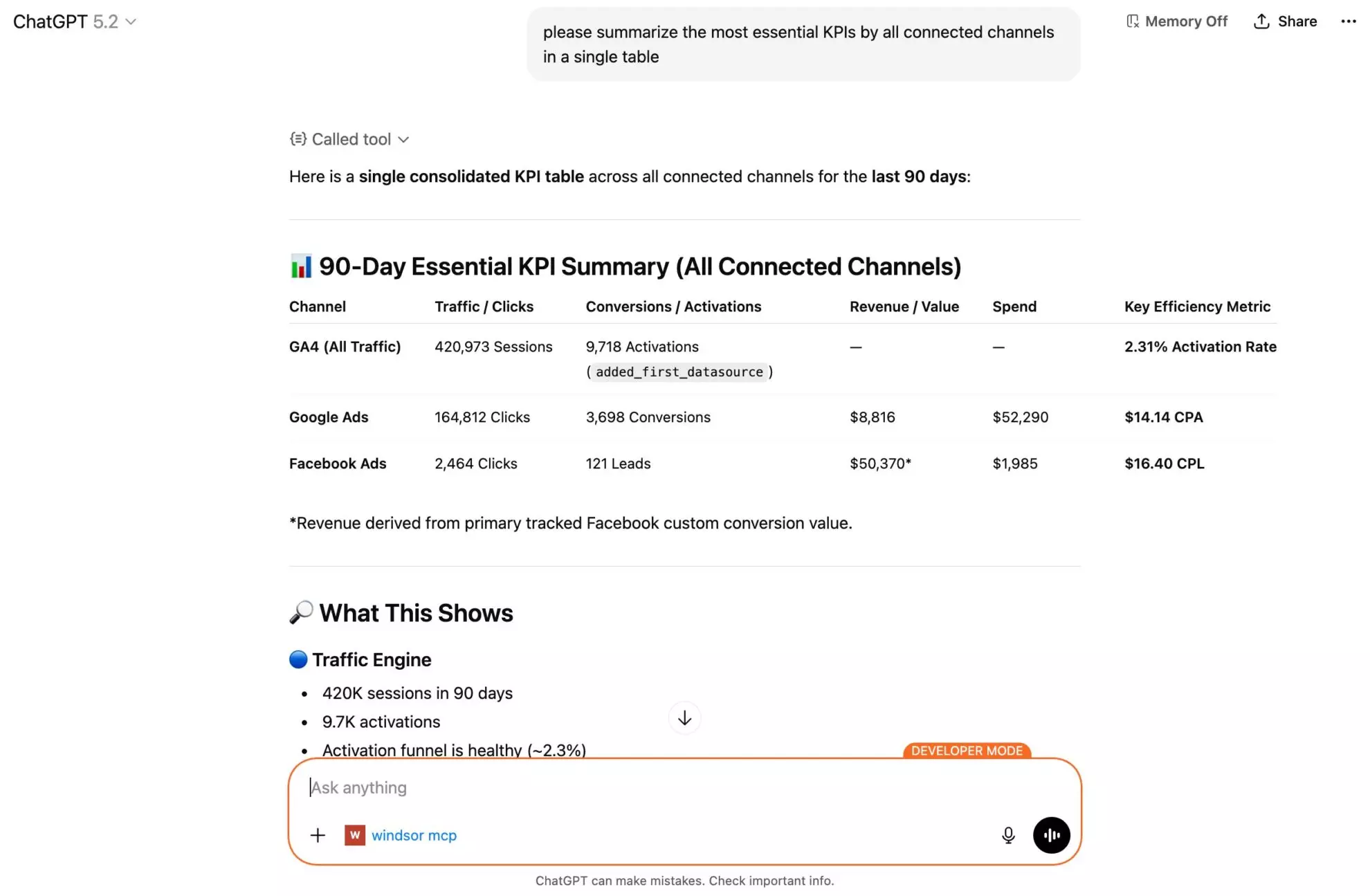Viewport: 1370px width, 896px height.
Task: Toggle the Memory Off indicator
Action: coord(1185,21)
